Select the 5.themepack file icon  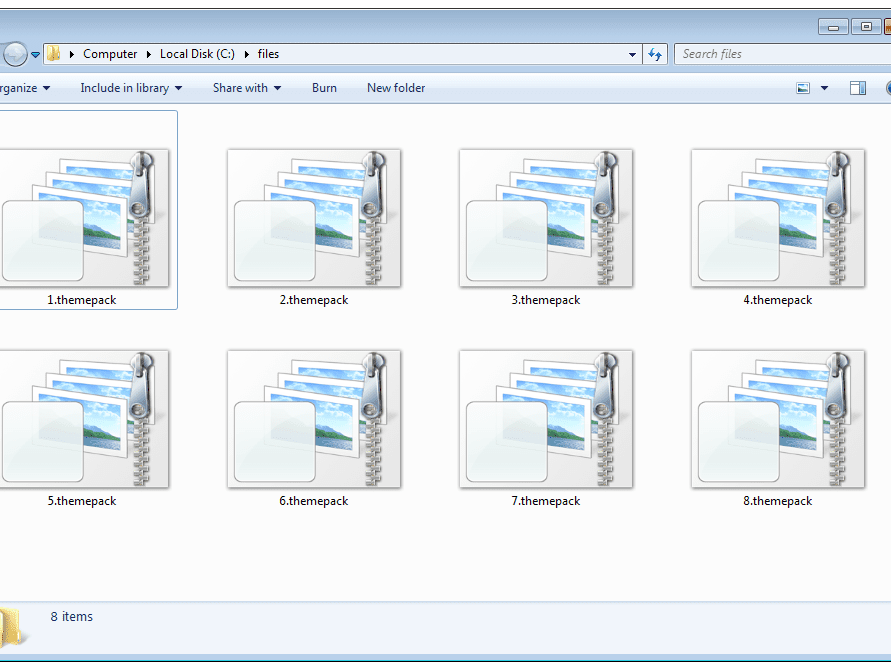click(x=84, y=419)
